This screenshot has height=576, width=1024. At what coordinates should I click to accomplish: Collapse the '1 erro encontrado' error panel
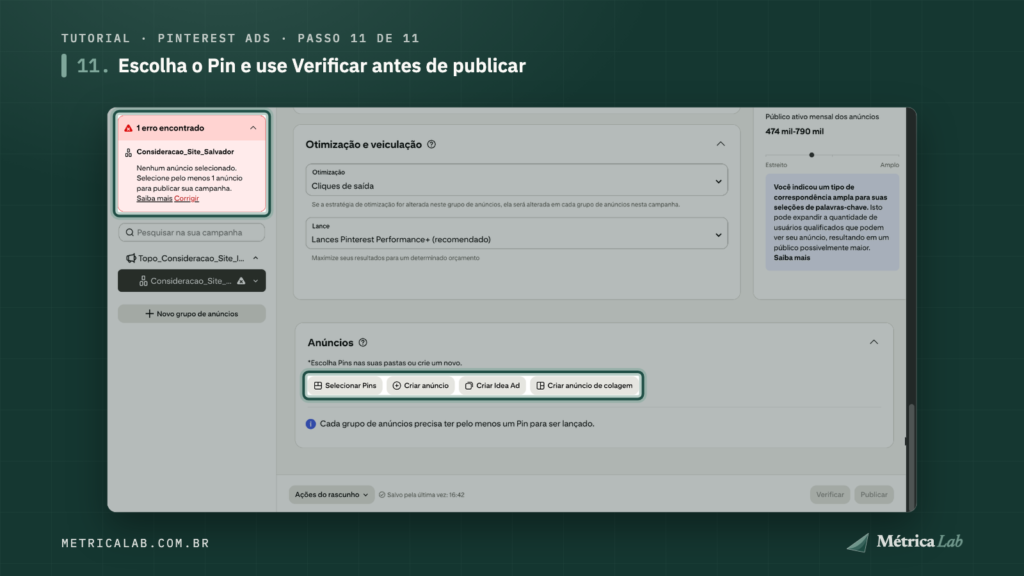pyautogui.click(x=253, y=128)
